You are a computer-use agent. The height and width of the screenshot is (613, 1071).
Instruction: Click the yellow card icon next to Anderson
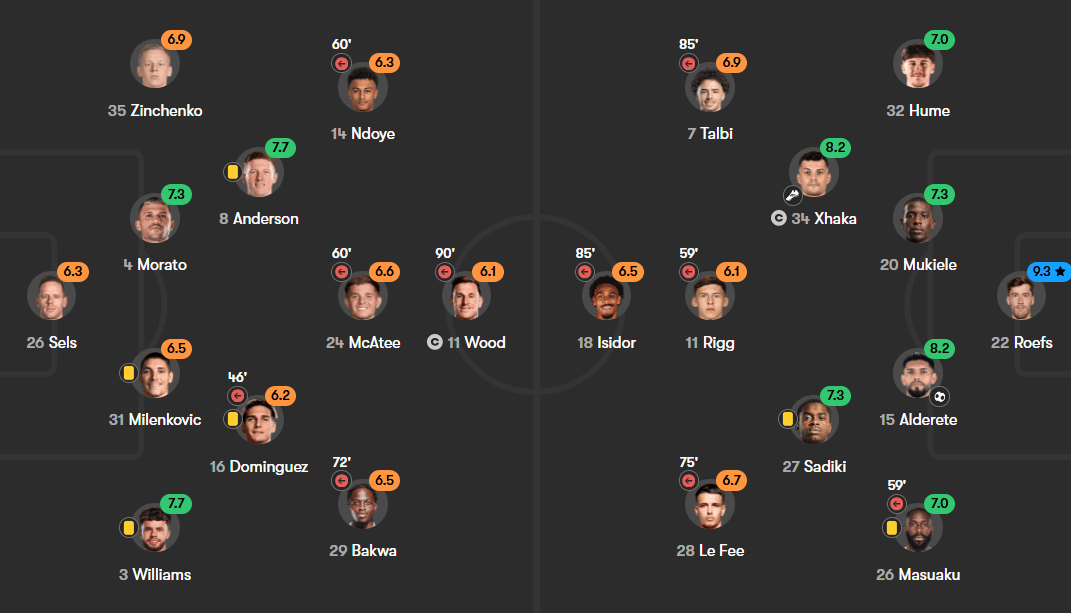(232, 172)
